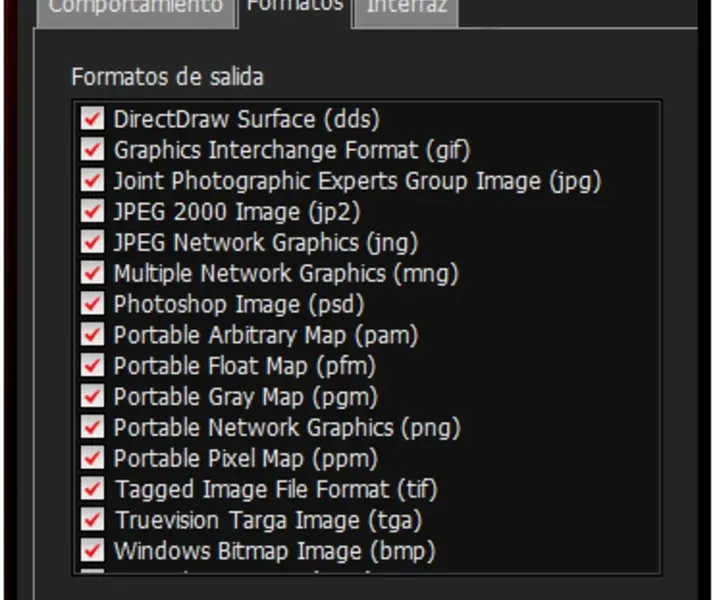
Task: Select the Formatos tab
Action: pyautogui.click(x=294, y=8)
